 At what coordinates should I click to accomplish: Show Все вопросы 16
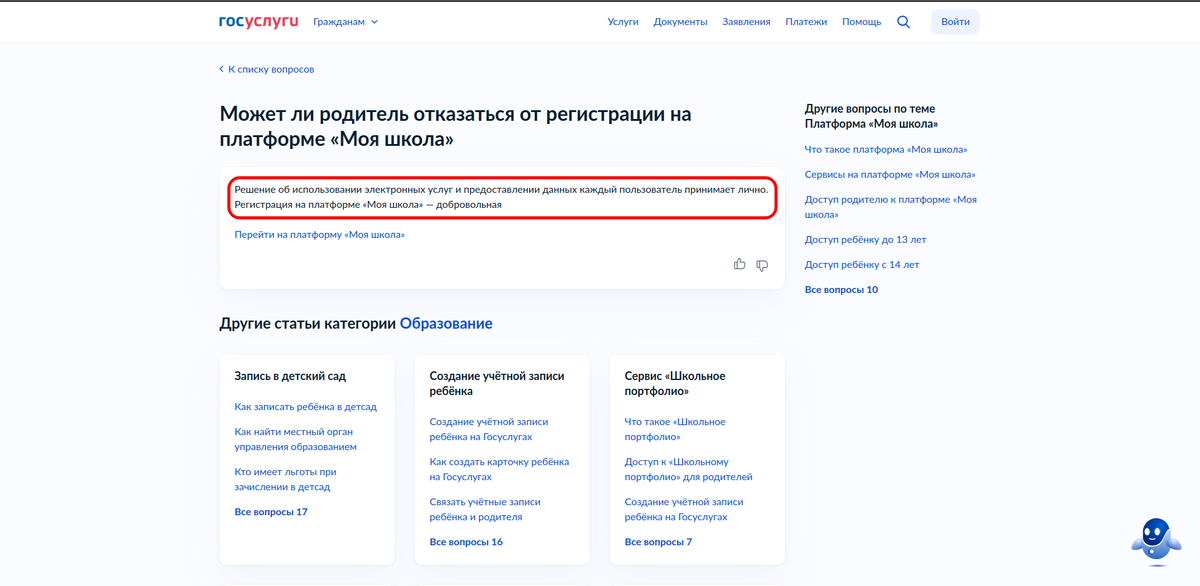(x=466, y=542)
